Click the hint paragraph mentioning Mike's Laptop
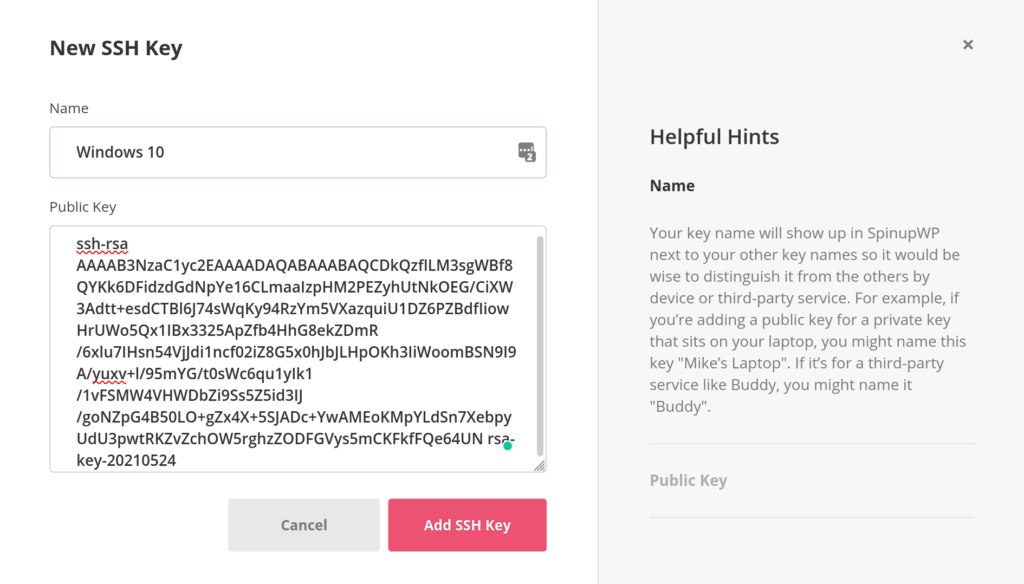 [808, 319]
